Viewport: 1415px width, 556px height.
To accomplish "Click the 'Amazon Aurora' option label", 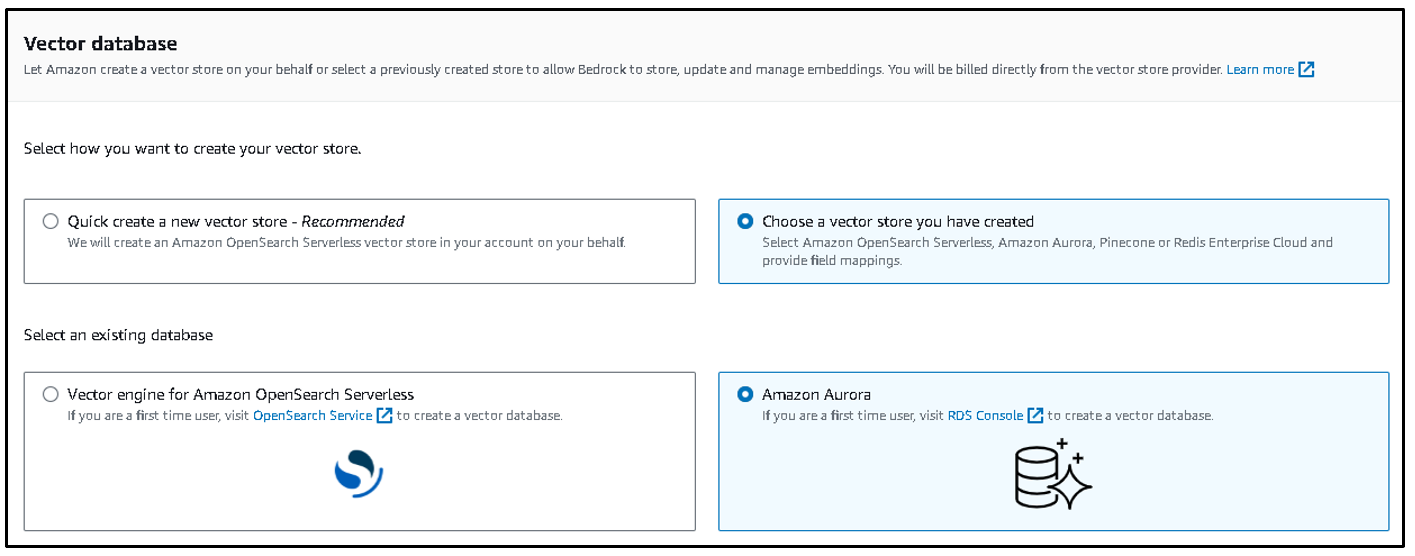I will (816, 395).
